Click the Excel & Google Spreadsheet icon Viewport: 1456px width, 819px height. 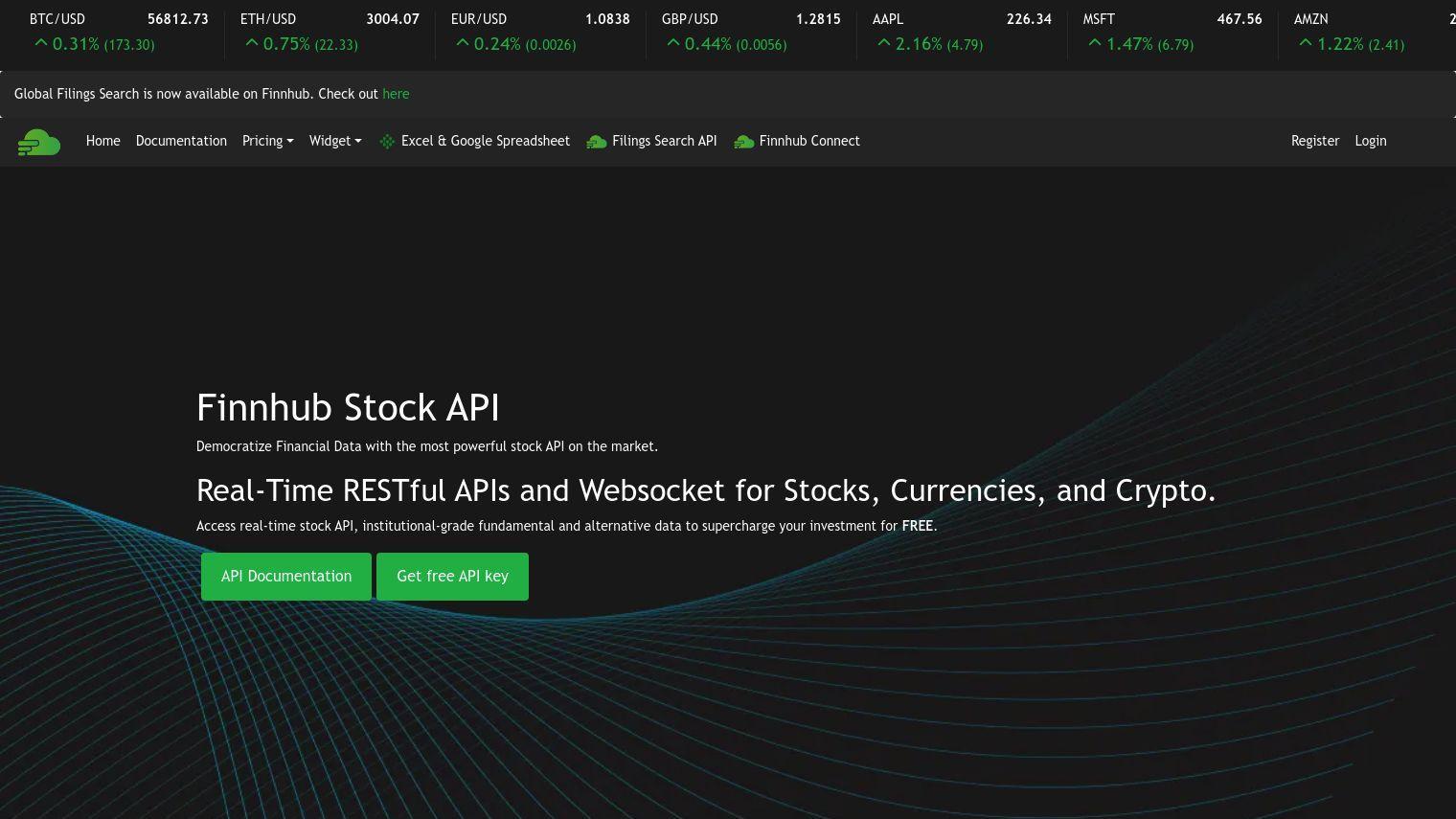(x=387, y=142)
